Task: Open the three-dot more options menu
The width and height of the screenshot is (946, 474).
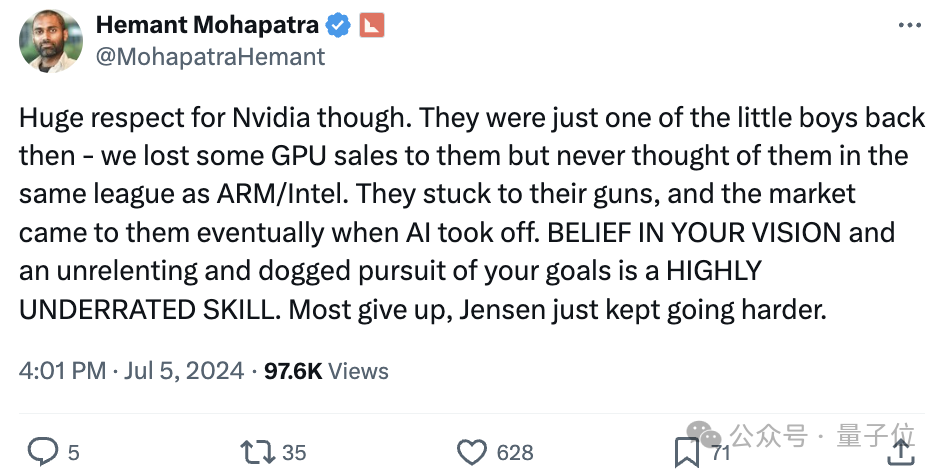Action: pos(906,27)
